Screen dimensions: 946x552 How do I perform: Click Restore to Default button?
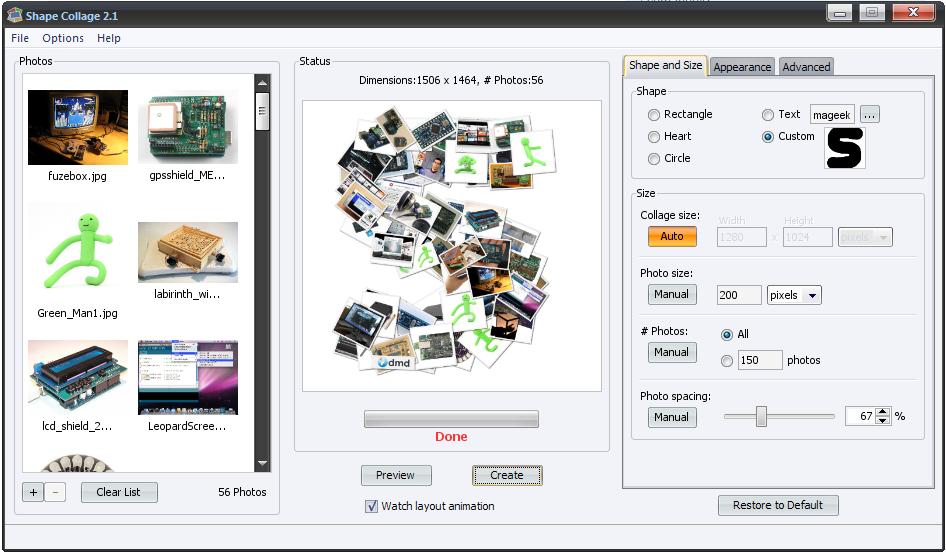778,505
